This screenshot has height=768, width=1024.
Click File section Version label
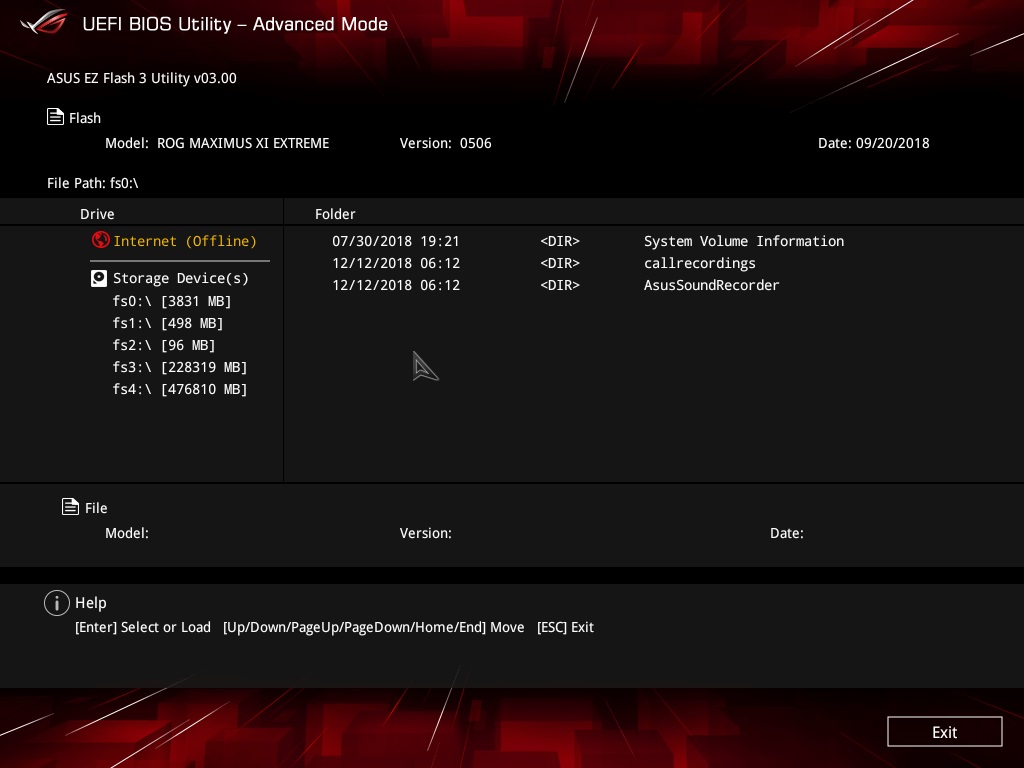(426, 533)
